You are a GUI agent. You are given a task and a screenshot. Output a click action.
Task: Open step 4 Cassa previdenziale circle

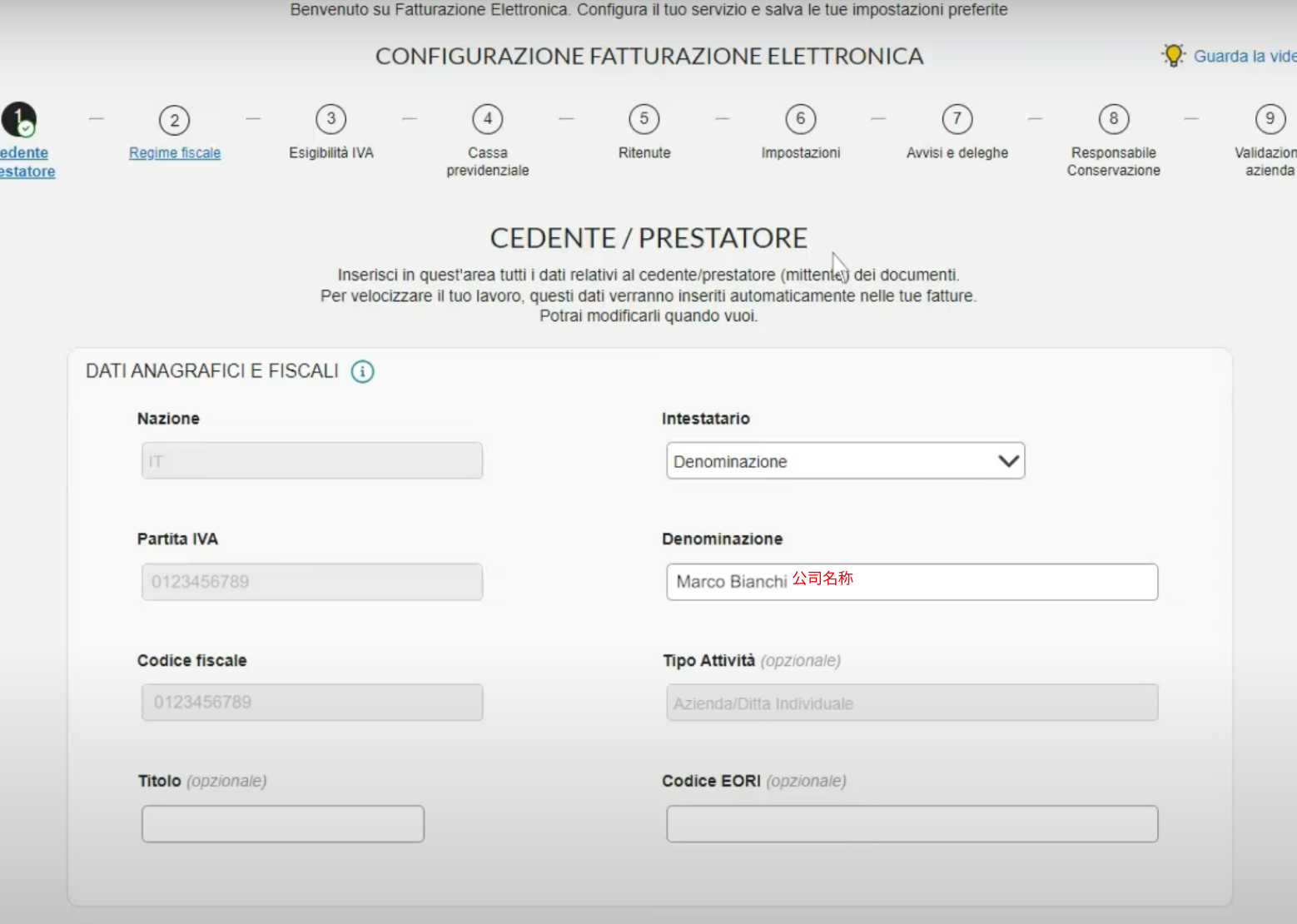(487, 119)
